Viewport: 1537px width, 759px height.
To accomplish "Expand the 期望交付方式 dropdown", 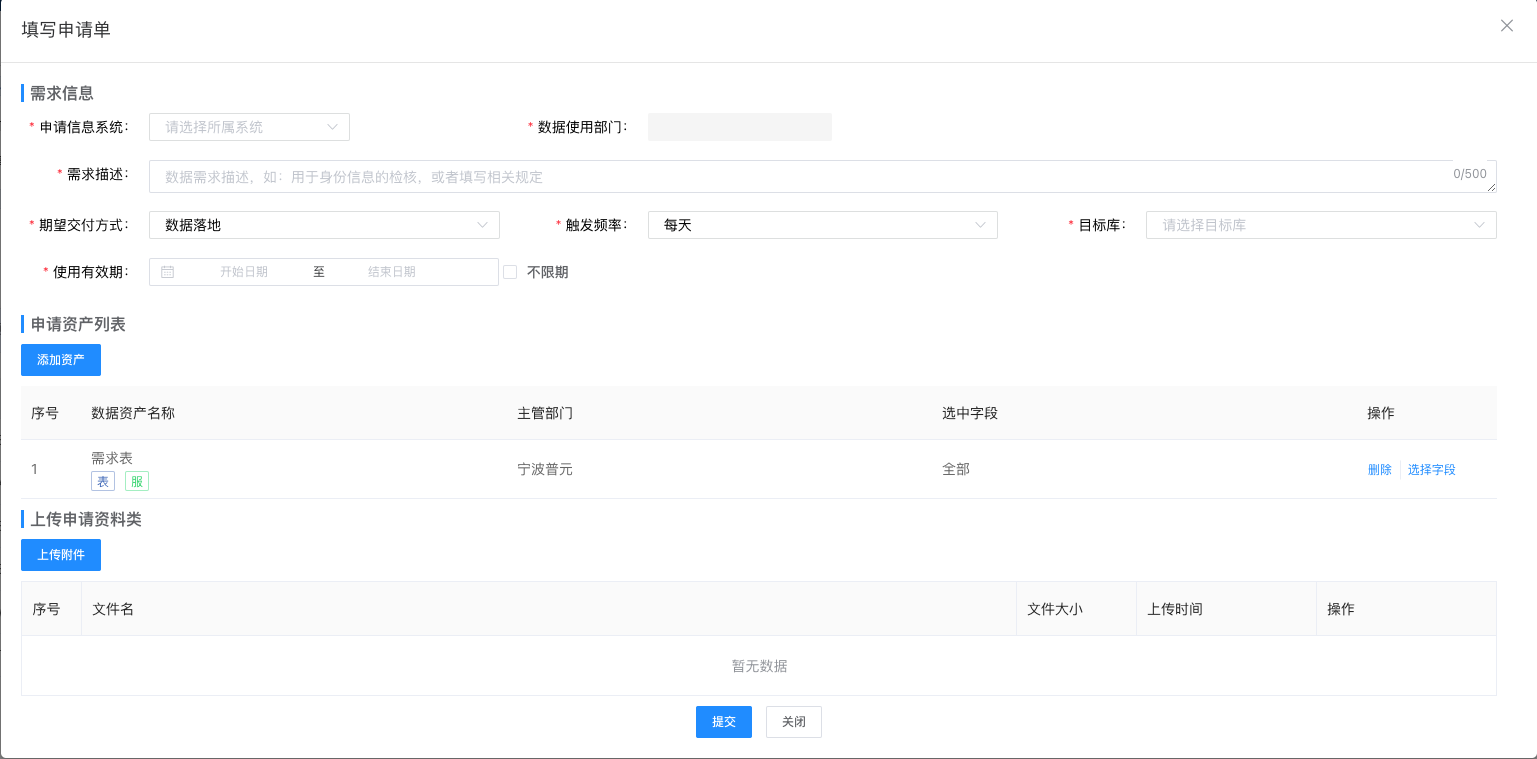I will pos(324,225).
